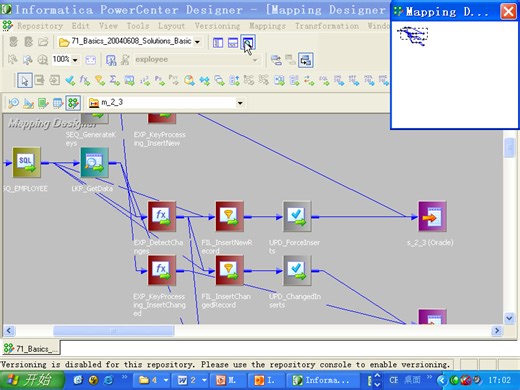The width and height of the screenshot is (520, 390).
Task: Open the Edit menu
Action: (81, 26)
